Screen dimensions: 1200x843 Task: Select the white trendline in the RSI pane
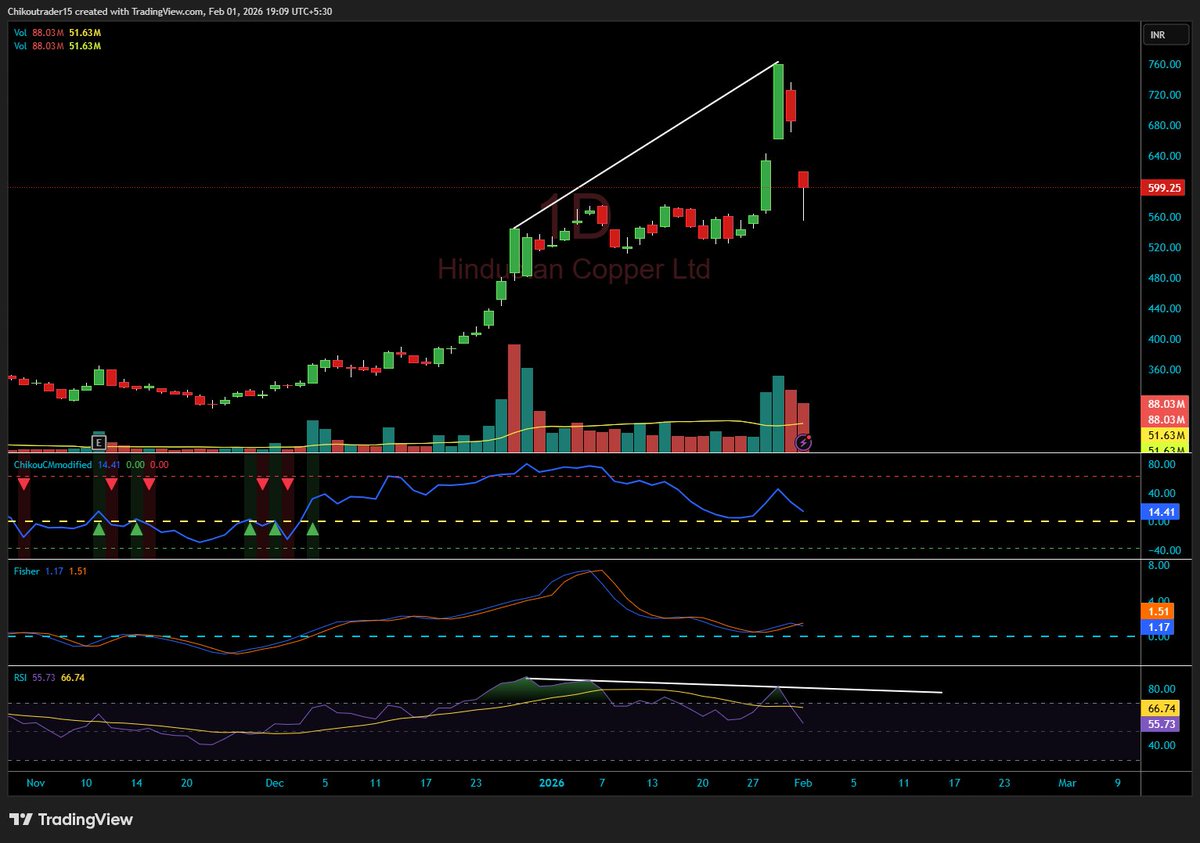[x=732, y=685]
